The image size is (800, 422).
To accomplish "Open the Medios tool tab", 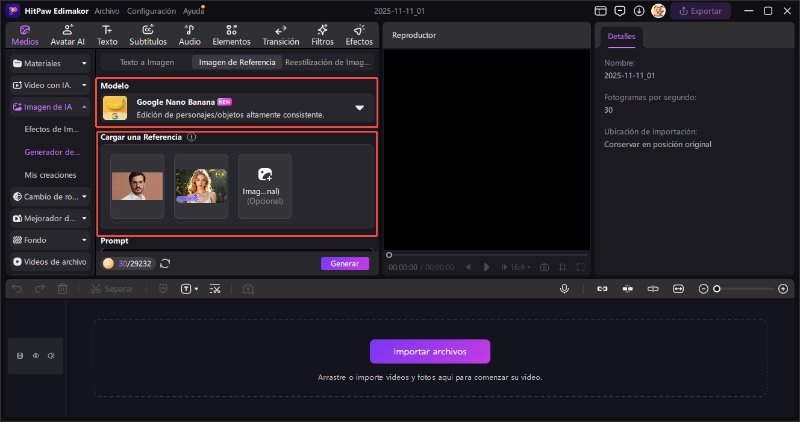I will tap(25, 35).
